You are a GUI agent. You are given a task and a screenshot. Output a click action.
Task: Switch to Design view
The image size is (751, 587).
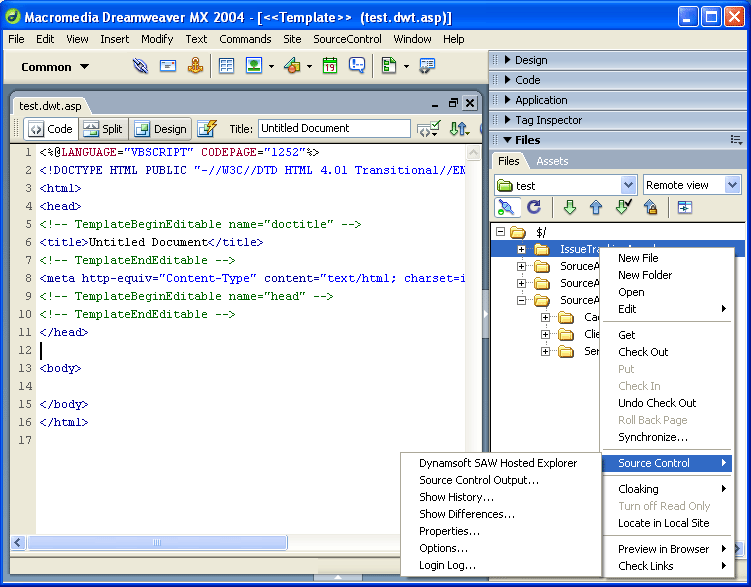click(160, 129)
